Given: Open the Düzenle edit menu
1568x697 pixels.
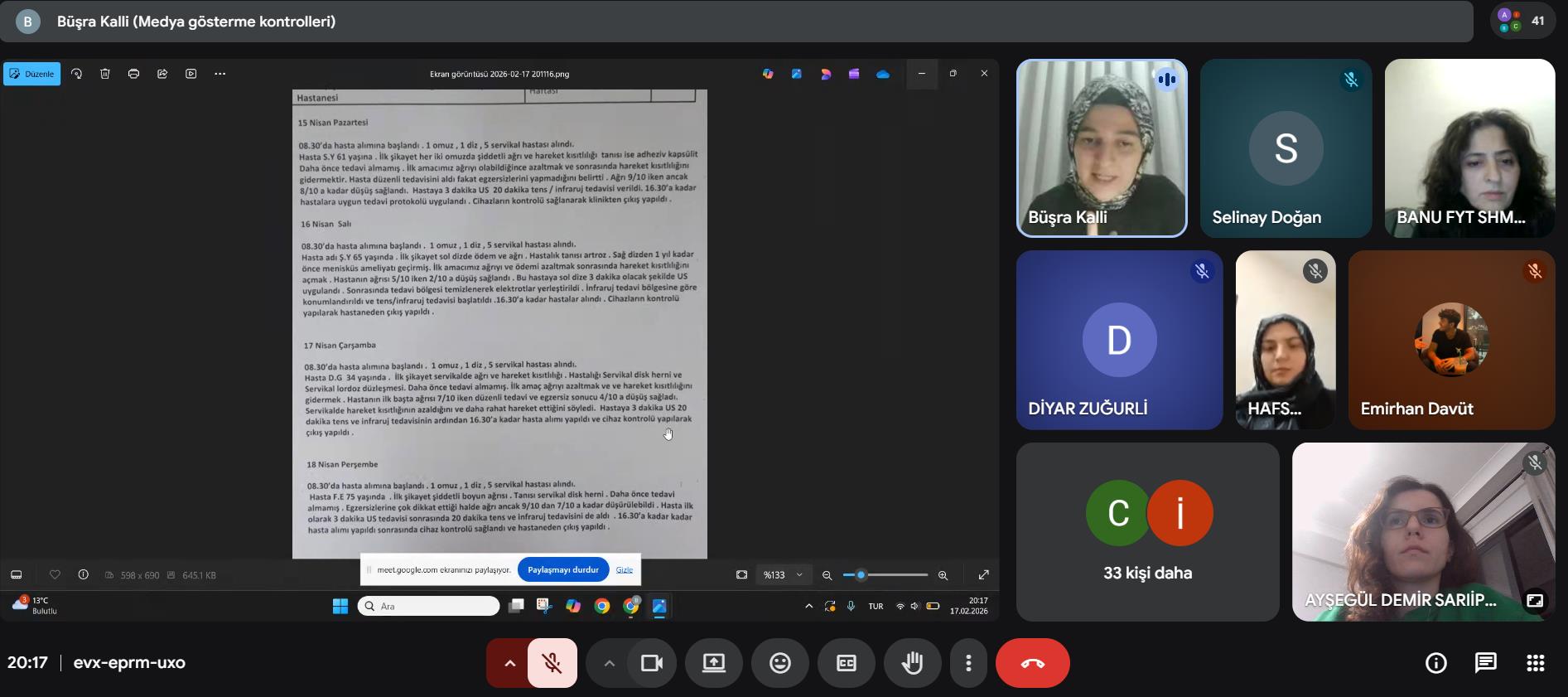Looking at the screenshot, I should [32, 74].
